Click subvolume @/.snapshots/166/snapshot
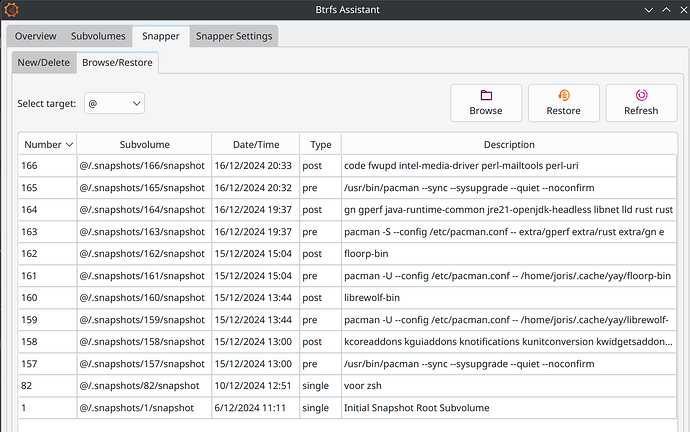The width and height of the screenshot is (690, 432). pyautogui.click(x=142, y=166)
